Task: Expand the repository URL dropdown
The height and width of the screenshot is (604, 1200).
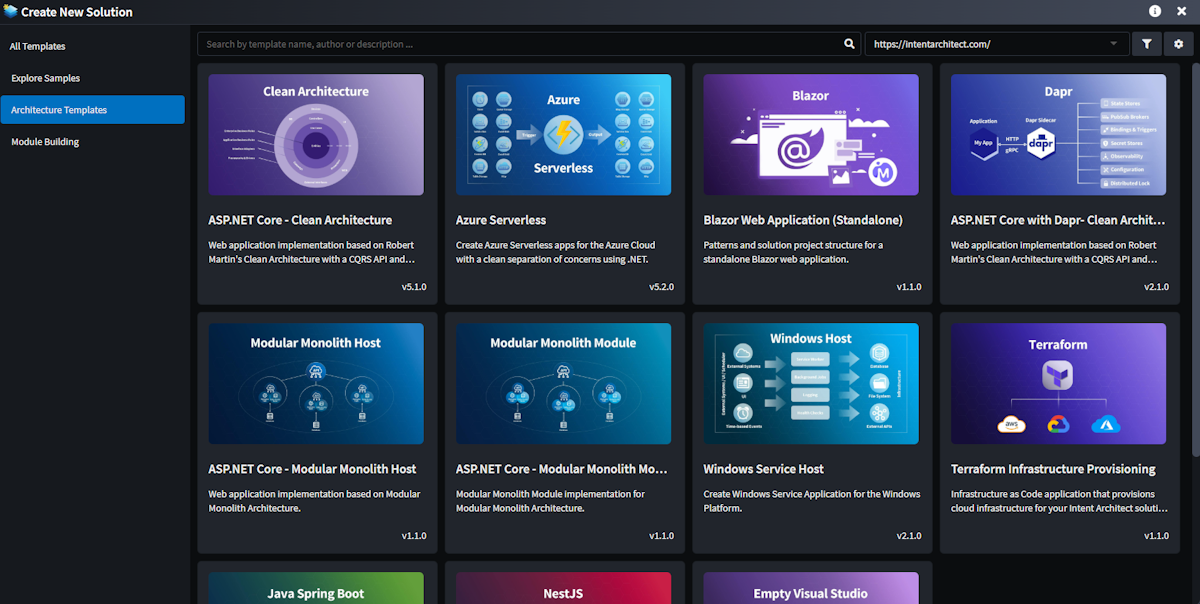Action: coord(1113,44)
